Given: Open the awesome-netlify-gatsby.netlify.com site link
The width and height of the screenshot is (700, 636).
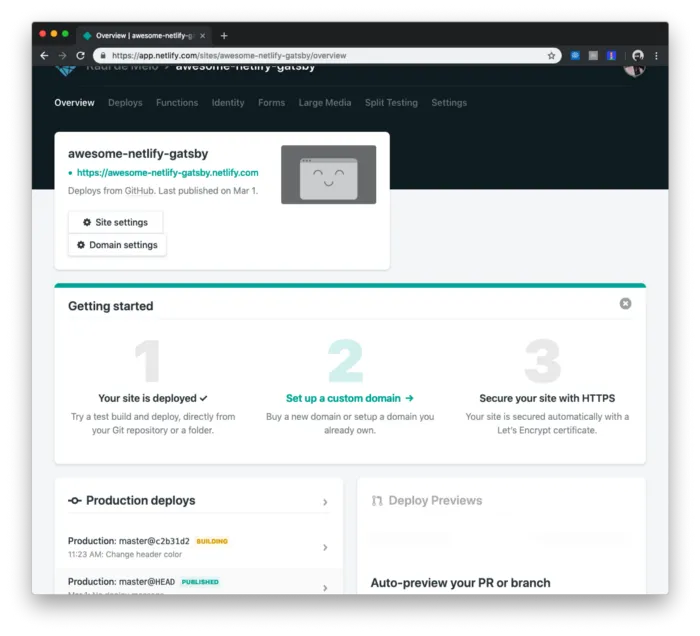Looking at the screenshot, I should 167,173.
